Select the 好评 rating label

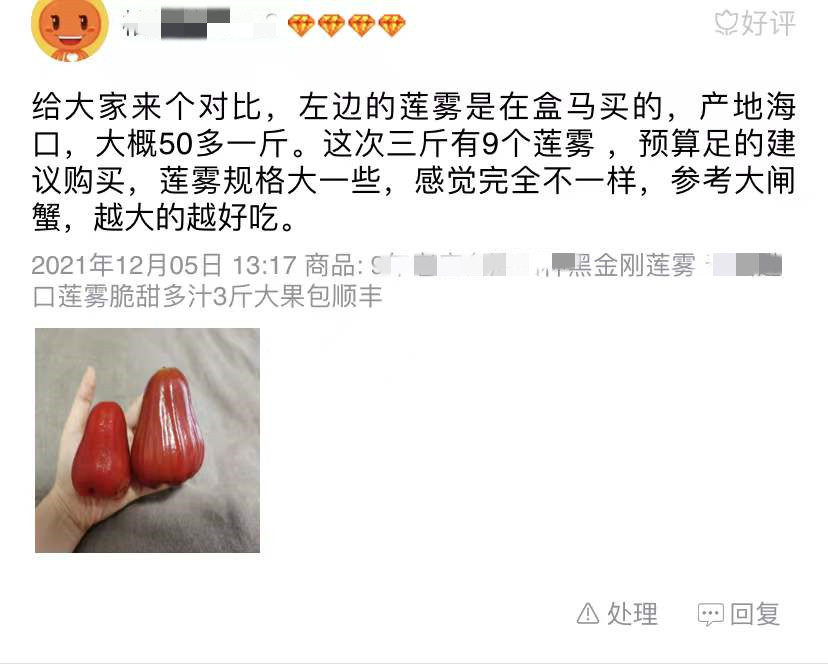click(768, 23)
